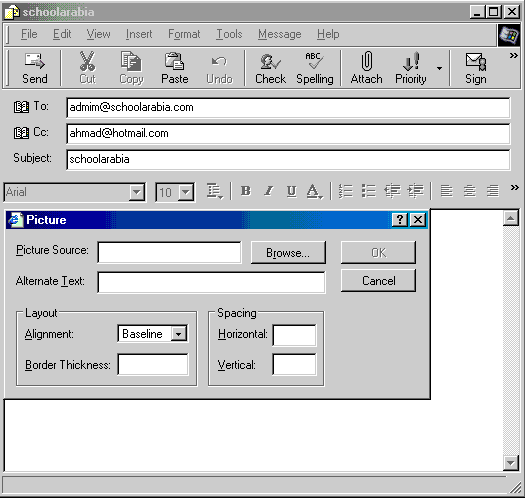Show more main toolbar buttons chevron
The width and height of the screenshot is (525, 498).
(514, 56)
